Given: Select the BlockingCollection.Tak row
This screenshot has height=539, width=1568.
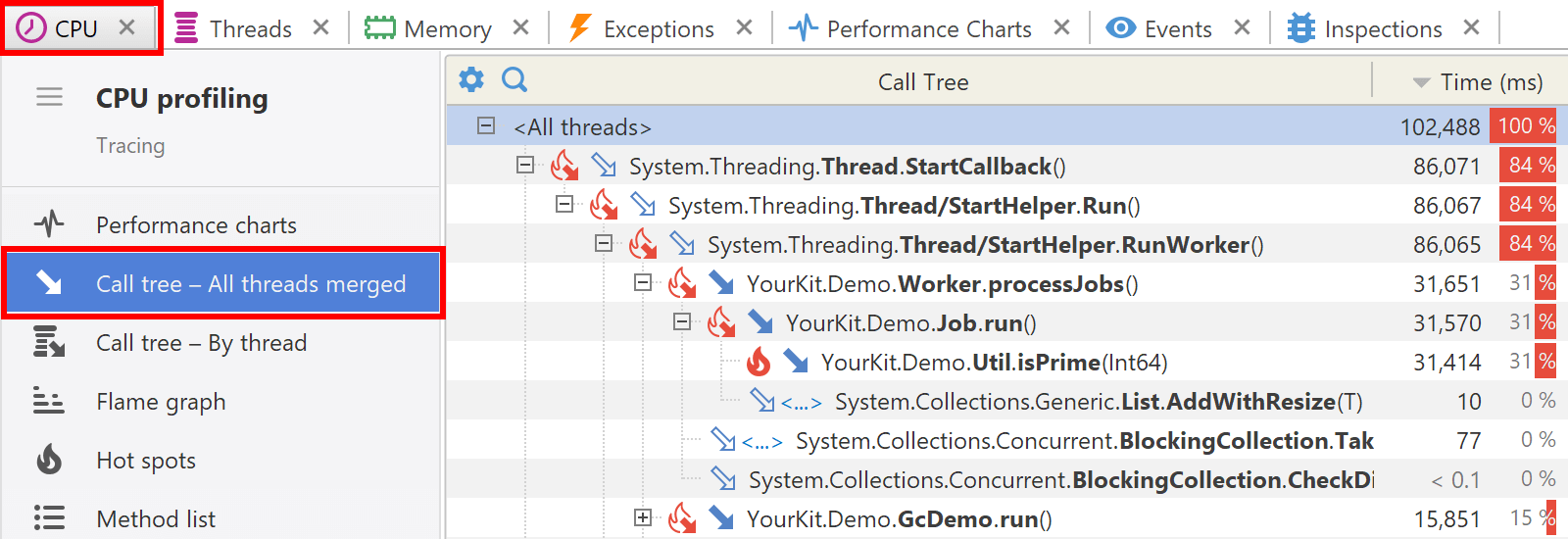Looking at the screenshot, I should (1007, 440).
